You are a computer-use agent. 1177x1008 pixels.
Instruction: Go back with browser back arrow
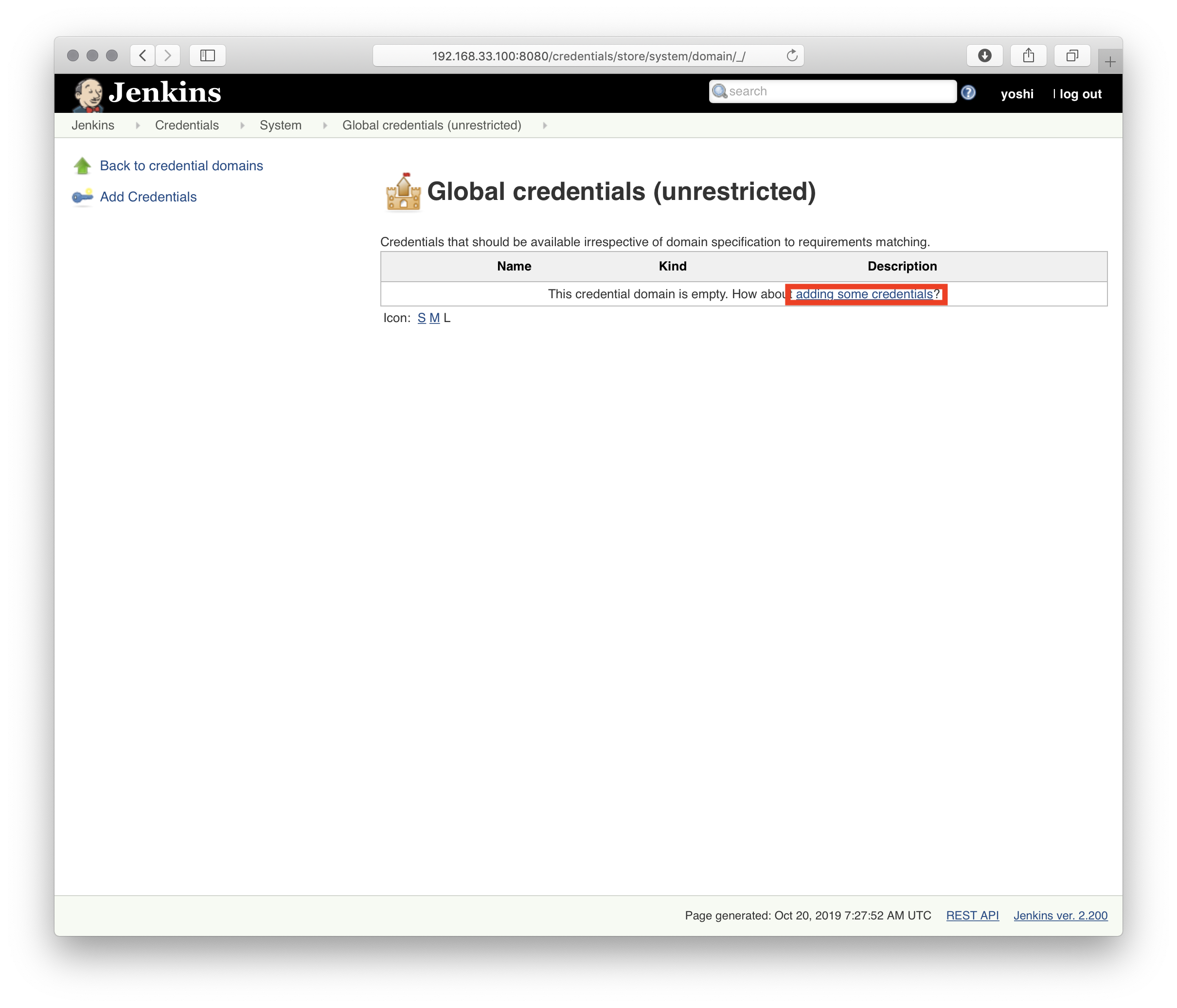(143, 55)
